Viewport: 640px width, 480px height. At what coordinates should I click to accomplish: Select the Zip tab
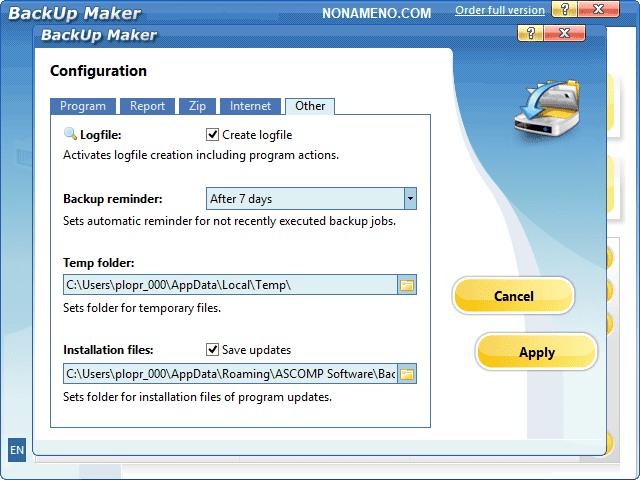coord(199,106)
